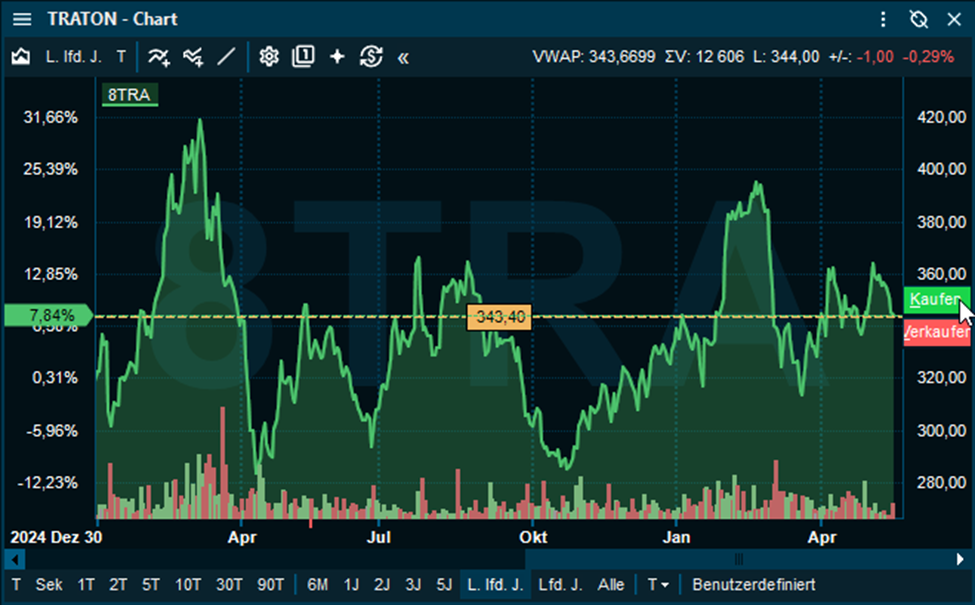Click the currency refresh dollar icon

coord(371,57)
